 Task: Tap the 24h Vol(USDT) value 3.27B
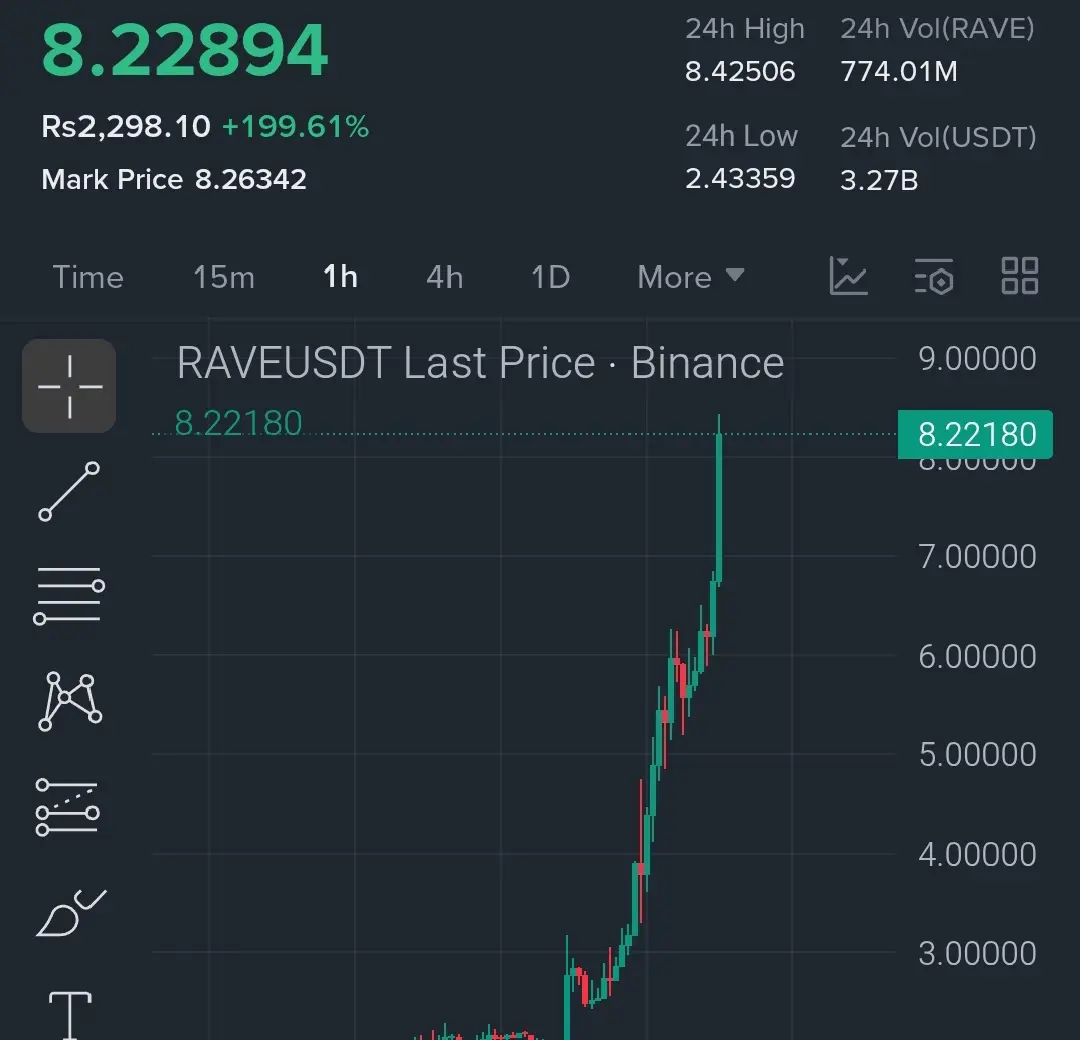pyautogui.click(x=879, y=180)
